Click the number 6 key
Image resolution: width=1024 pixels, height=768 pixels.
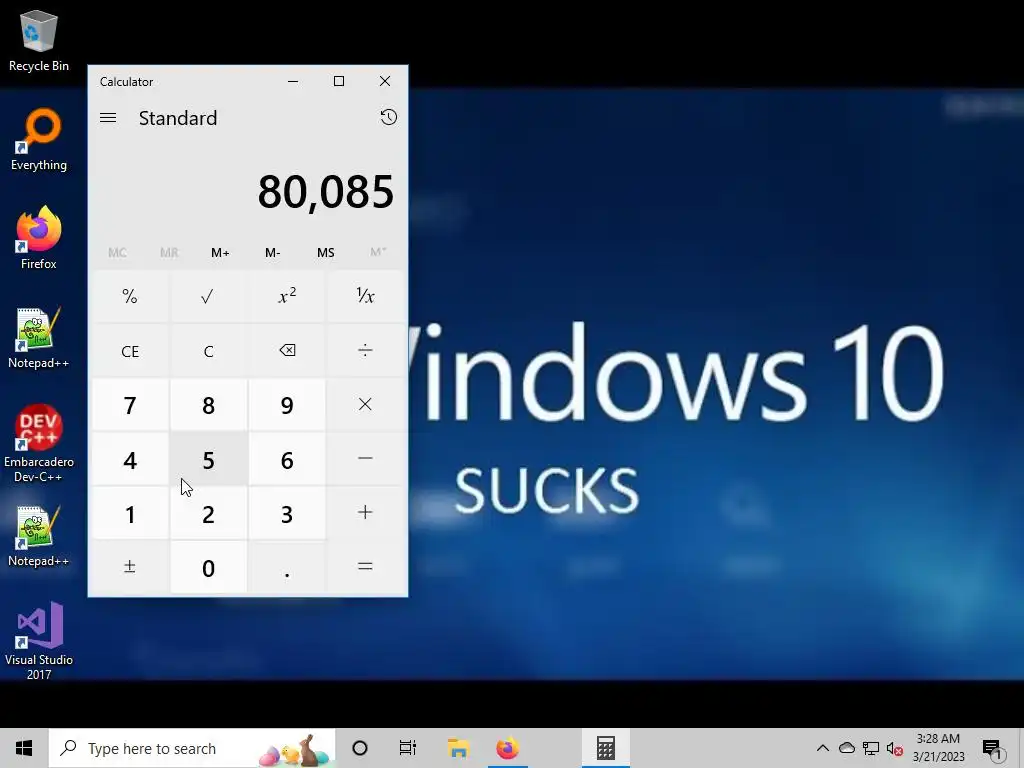(x=287, y=459)
